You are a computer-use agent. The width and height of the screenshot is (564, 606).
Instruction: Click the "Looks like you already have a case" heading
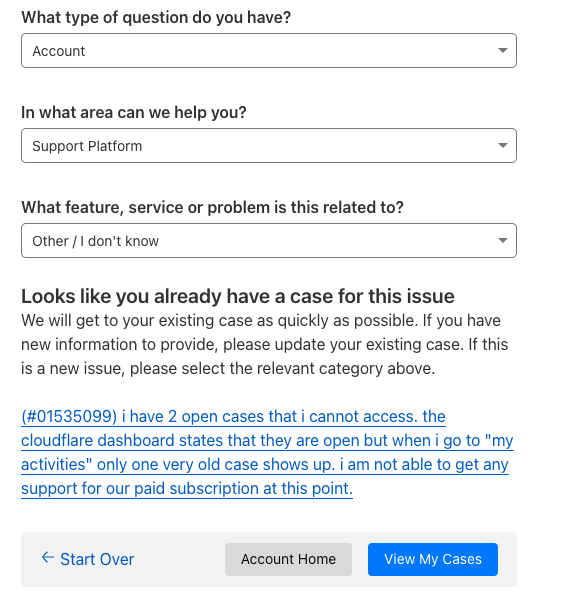[x=238, y=296]
